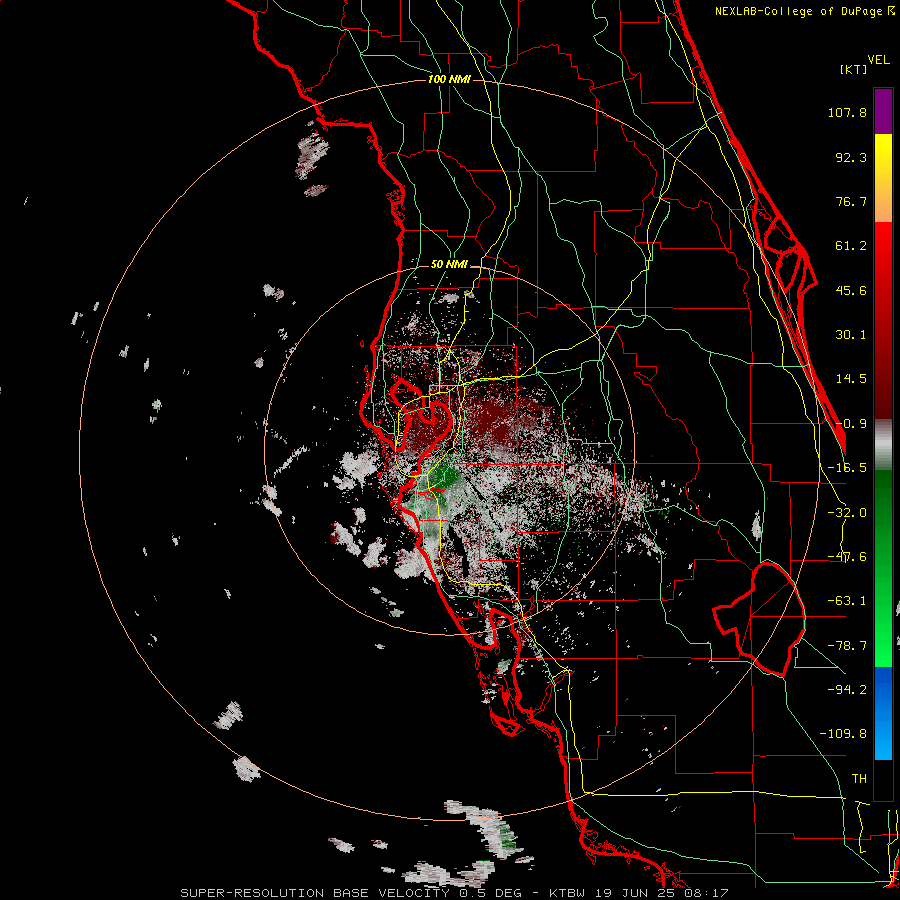The width and height of the screenshot is (900, 900).
Task: Select the -109.8 velocity scale value
Action: [x=843, y=734]
